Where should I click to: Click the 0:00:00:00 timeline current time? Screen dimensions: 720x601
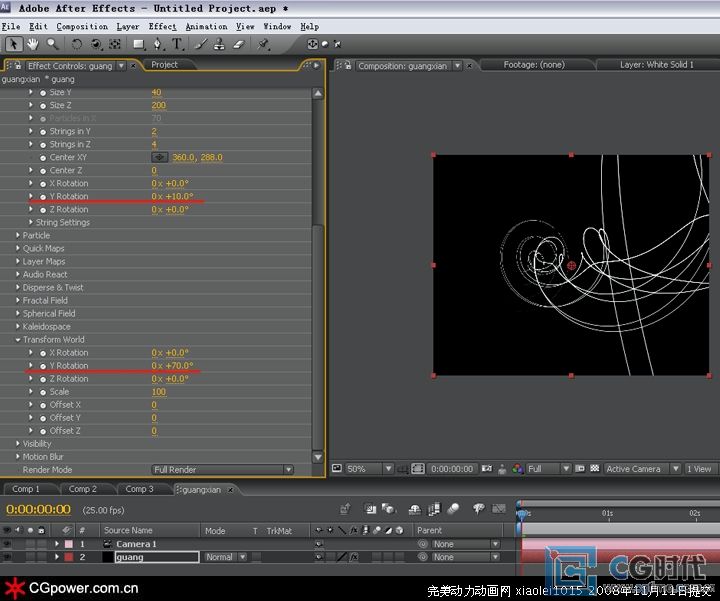39,509
